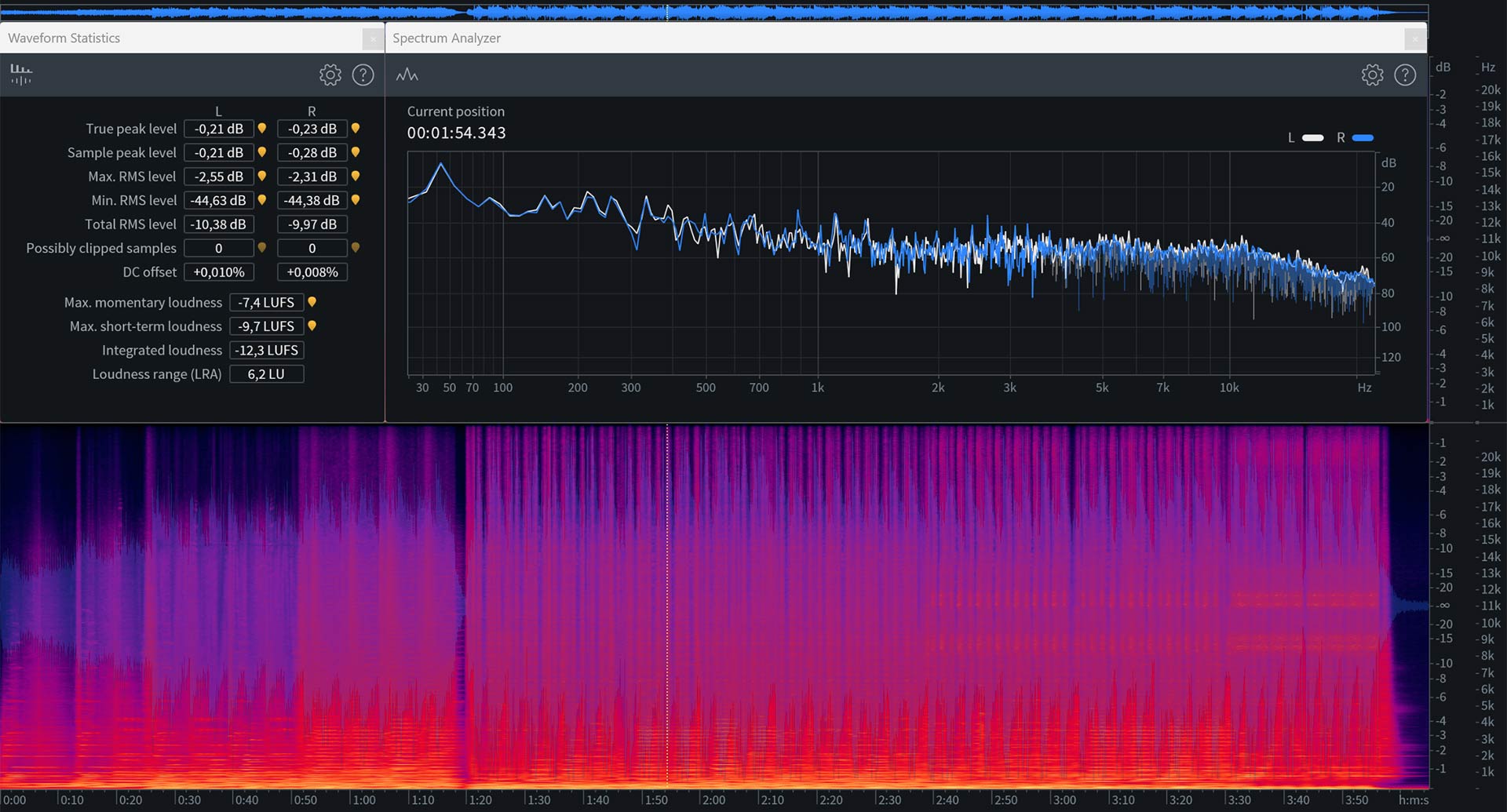Click the white L channel legend swatch
The width and height of the screenshot is (1507, 812).
click(x=1312, y=138)
